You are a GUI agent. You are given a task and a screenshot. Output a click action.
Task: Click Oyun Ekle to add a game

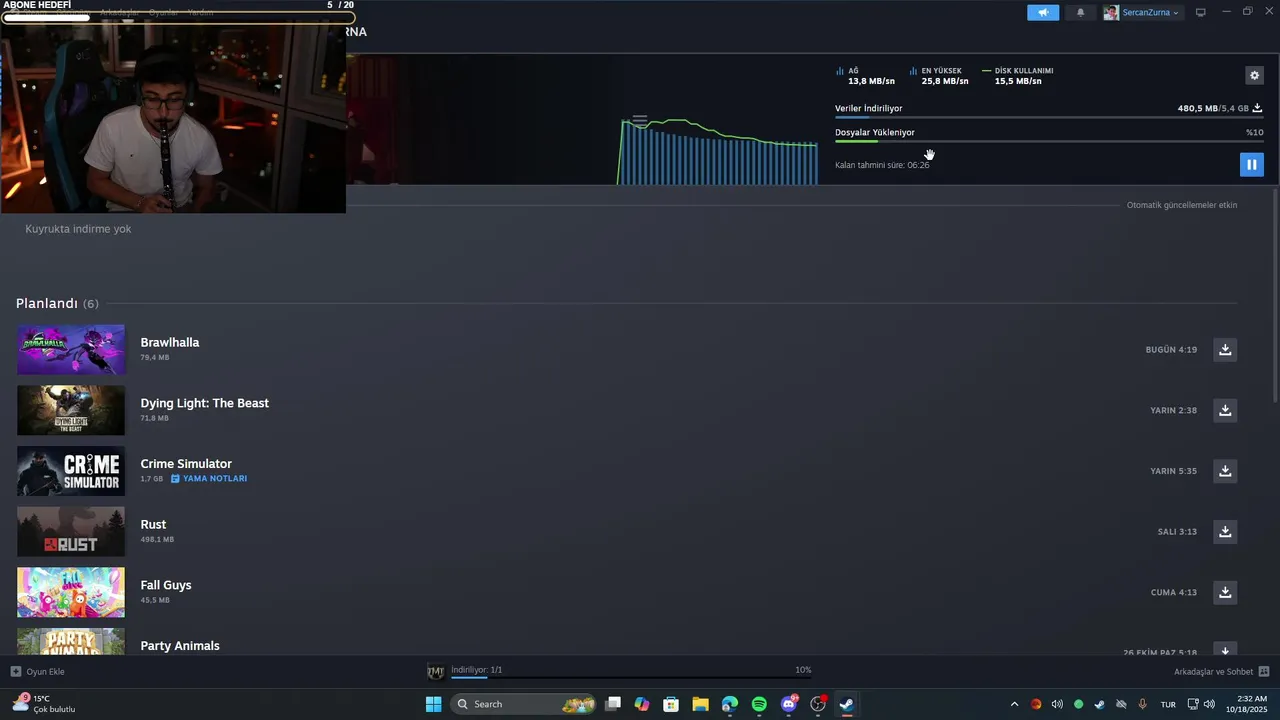(x=38, y=672)
